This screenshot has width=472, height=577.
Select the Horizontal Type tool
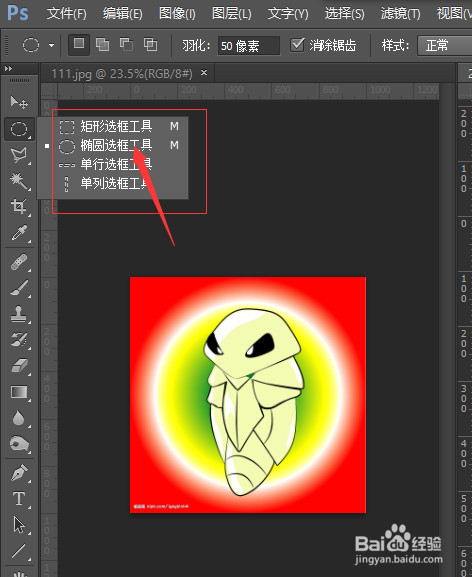pos(19,499)
